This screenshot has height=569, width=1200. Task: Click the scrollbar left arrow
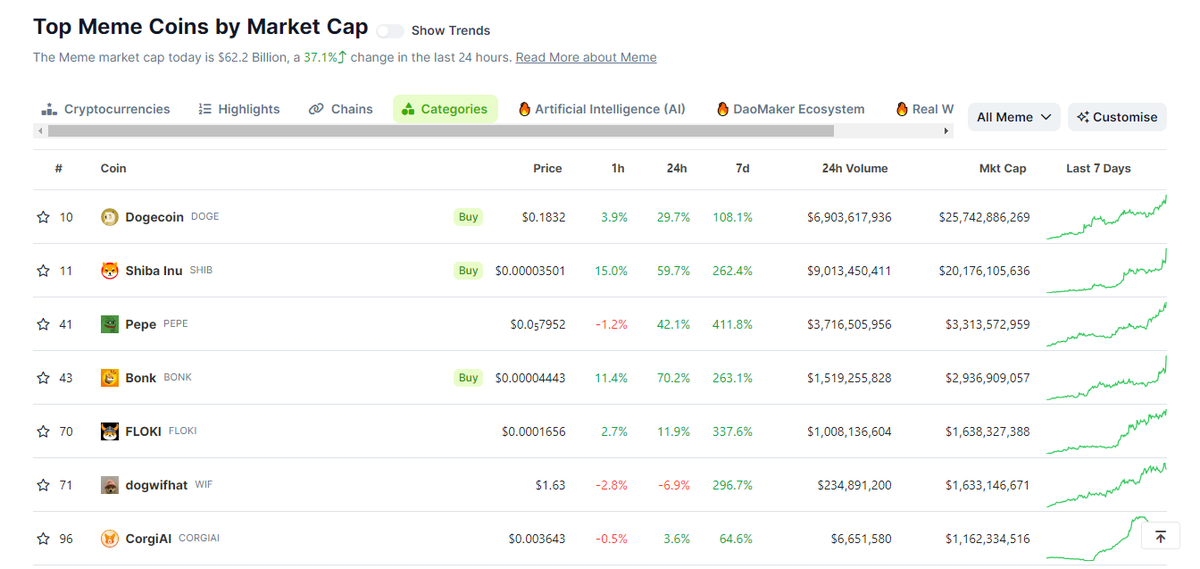point(40,131)
